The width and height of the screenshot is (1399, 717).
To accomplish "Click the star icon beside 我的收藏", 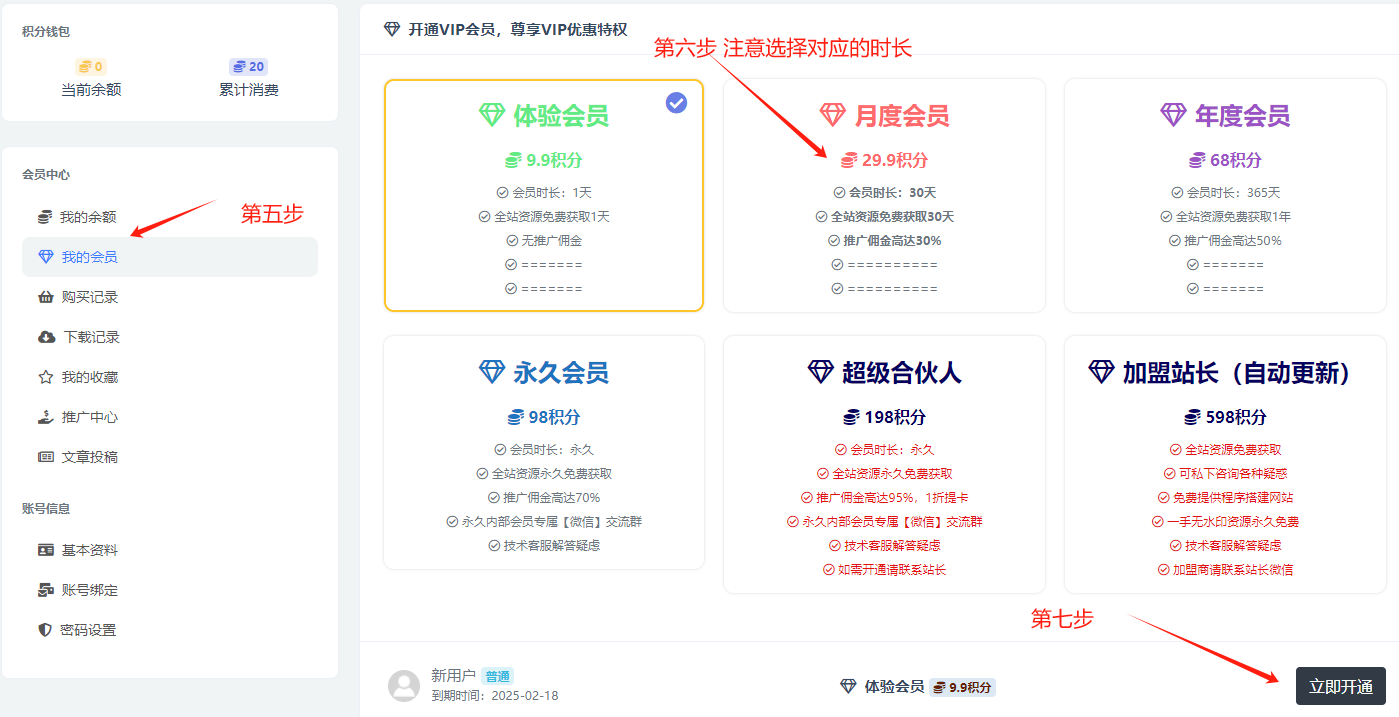I will [x=45, y=377].
